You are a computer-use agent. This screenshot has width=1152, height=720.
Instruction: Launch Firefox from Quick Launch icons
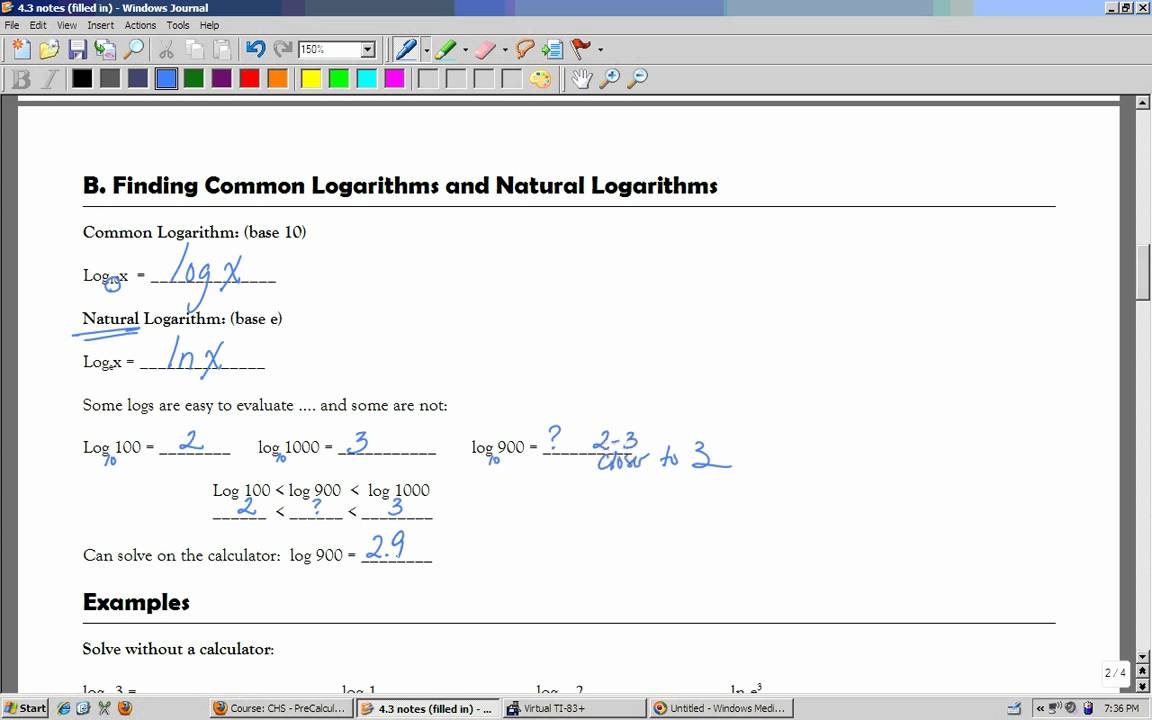coord(125,708)
